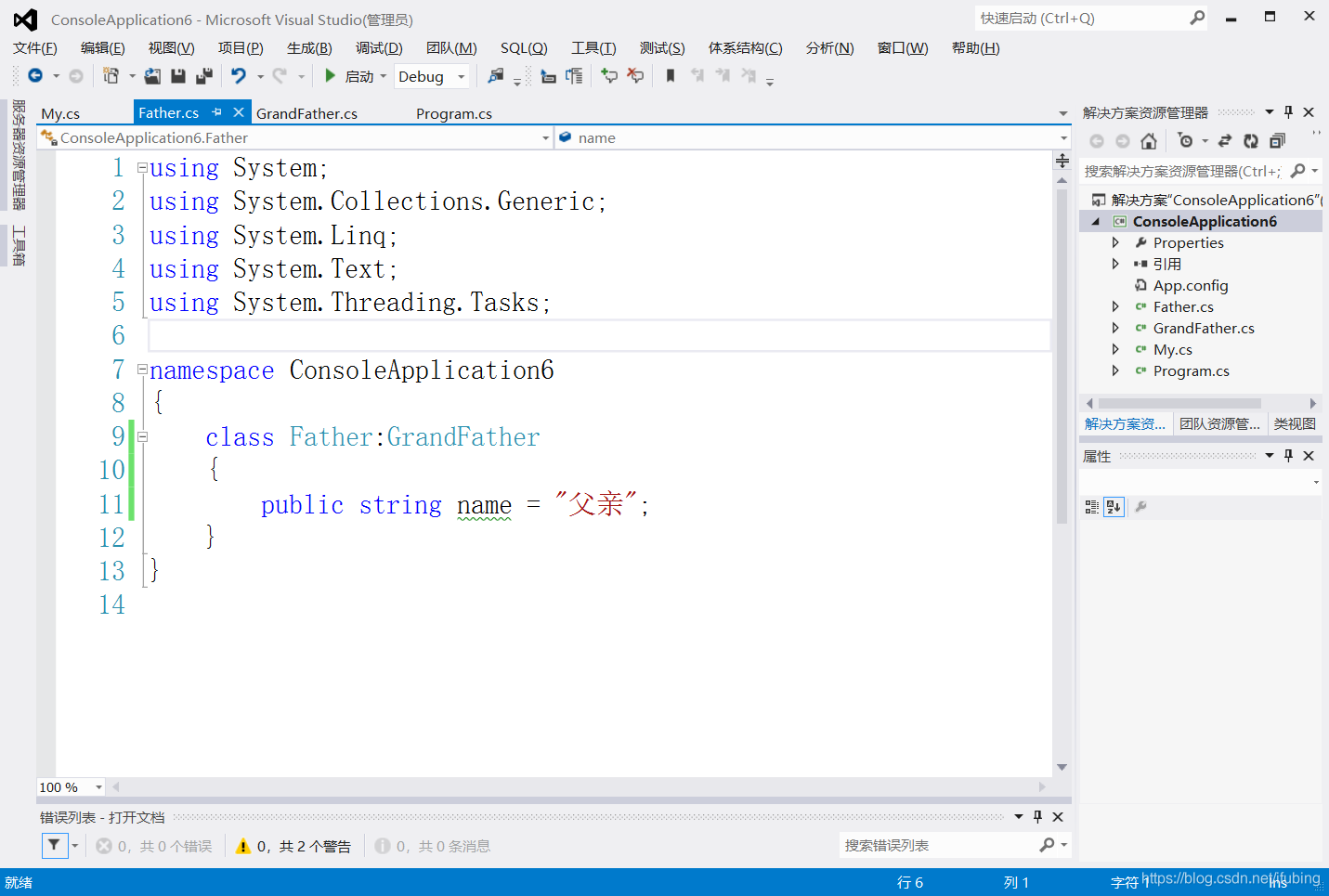Open the 生成(B) menu
Viewport: 1329px width, 896px height.
click(x=309, y=48)
